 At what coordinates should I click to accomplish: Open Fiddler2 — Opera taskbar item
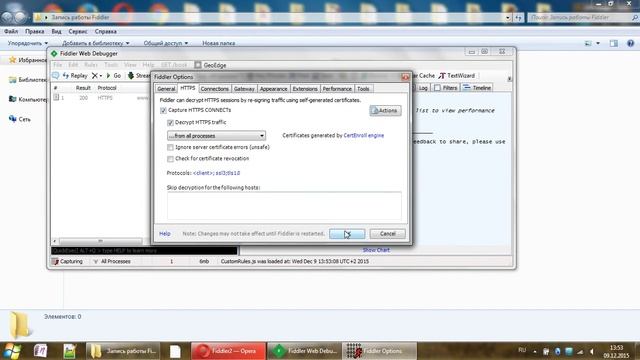point(229,351)
